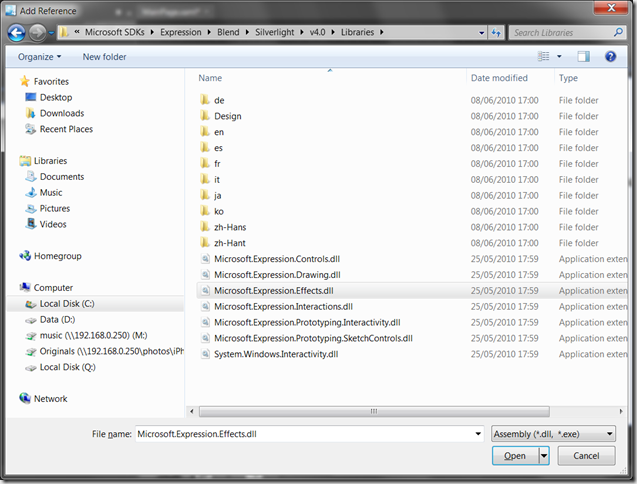Viewport: 637px width, 484px height.
Task: Click the Back navigation arrow button
Action: [16, 33]
